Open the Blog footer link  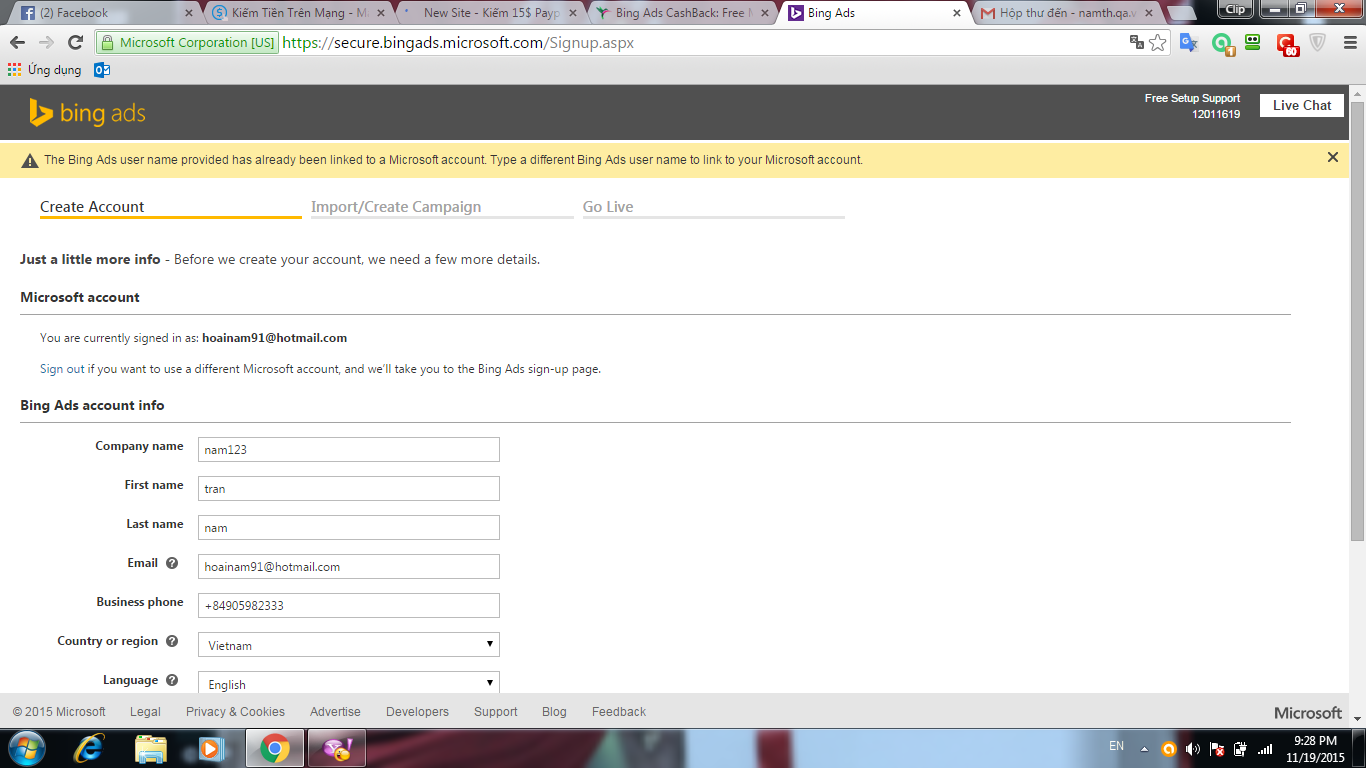click(554, 712)
